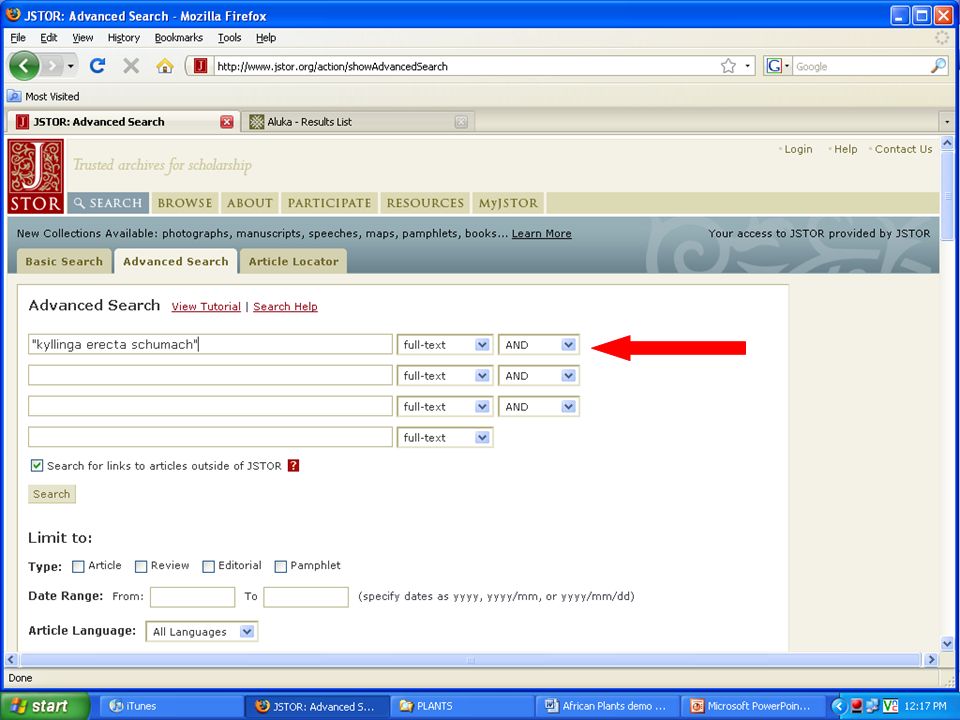Follow the Contact Us link
Screen dimensions: 960x720
pyautogui.click(x=903, y=149)
